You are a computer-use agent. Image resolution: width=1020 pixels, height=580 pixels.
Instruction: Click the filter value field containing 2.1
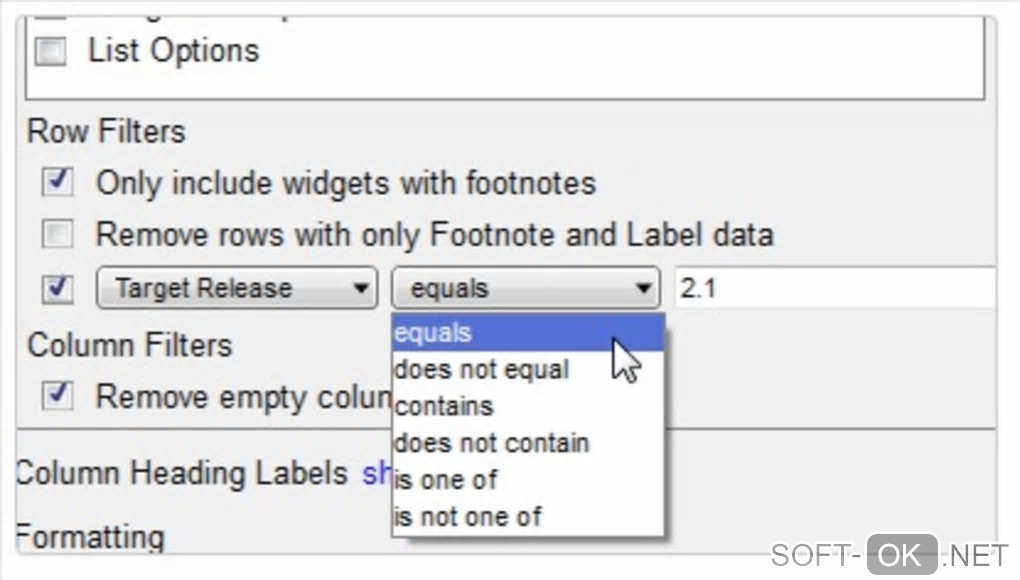830,289
